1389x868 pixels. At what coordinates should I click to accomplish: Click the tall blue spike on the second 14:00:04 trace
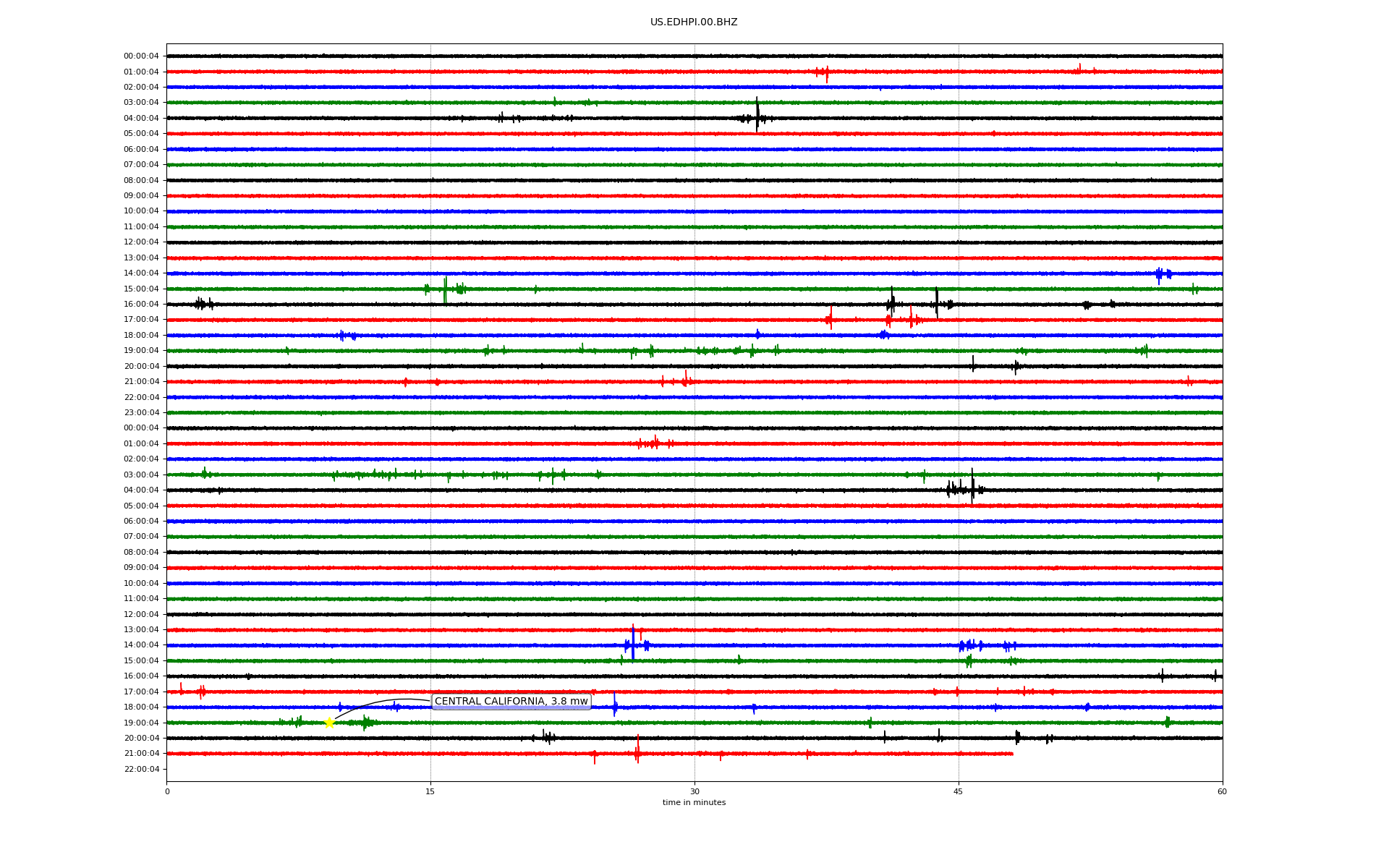coord(633,644)
